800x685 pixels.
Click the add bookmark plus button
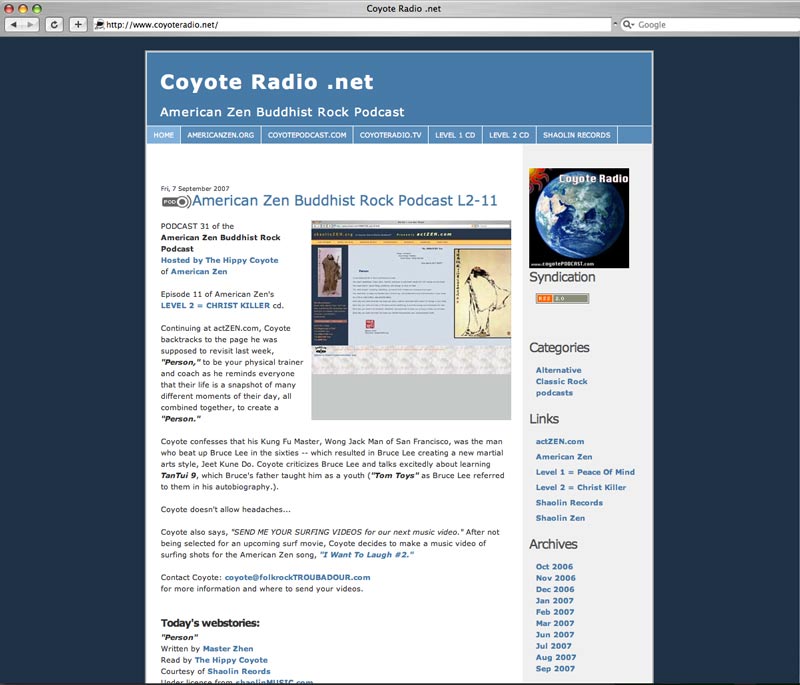[x=78, y=24]
